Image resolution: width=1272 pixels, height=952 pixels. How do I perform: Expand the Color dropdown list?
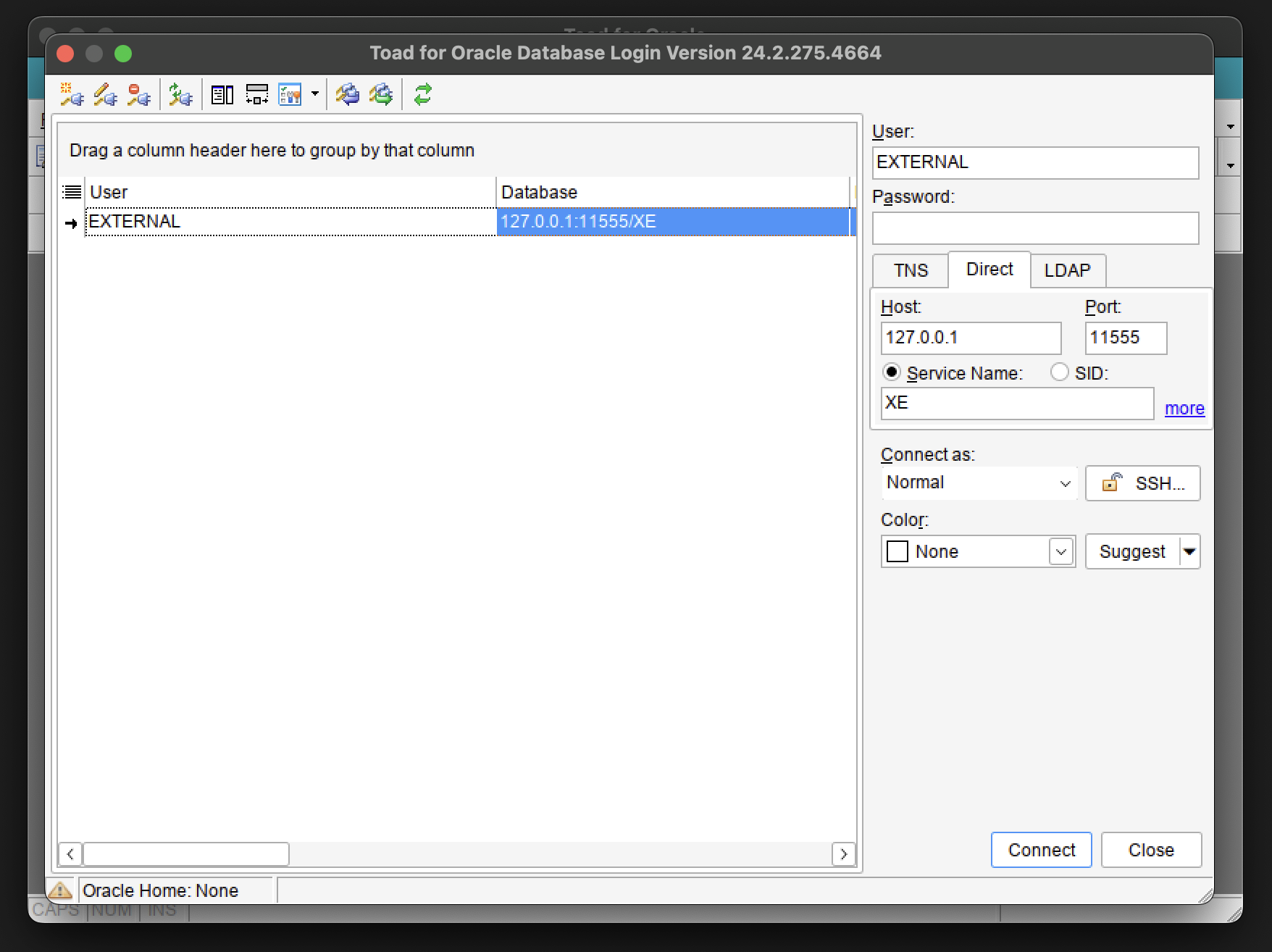[x=1061, y=552]
